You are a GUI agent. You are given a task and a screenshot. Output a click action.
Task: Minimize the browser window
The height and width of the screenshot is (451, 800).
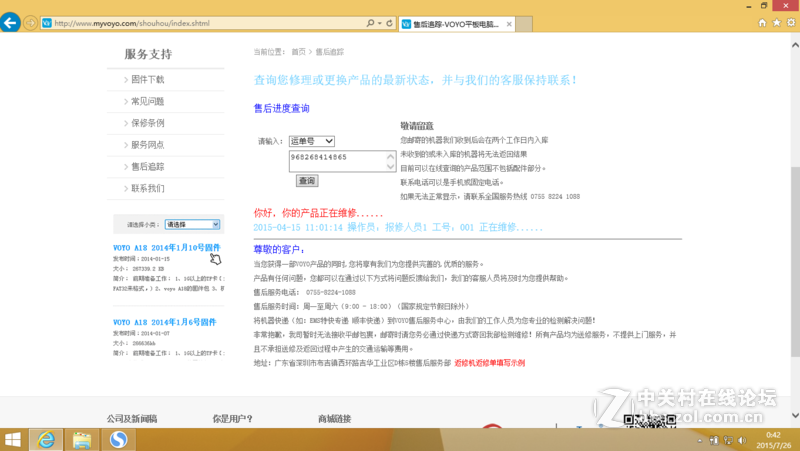tap(748, 6)
